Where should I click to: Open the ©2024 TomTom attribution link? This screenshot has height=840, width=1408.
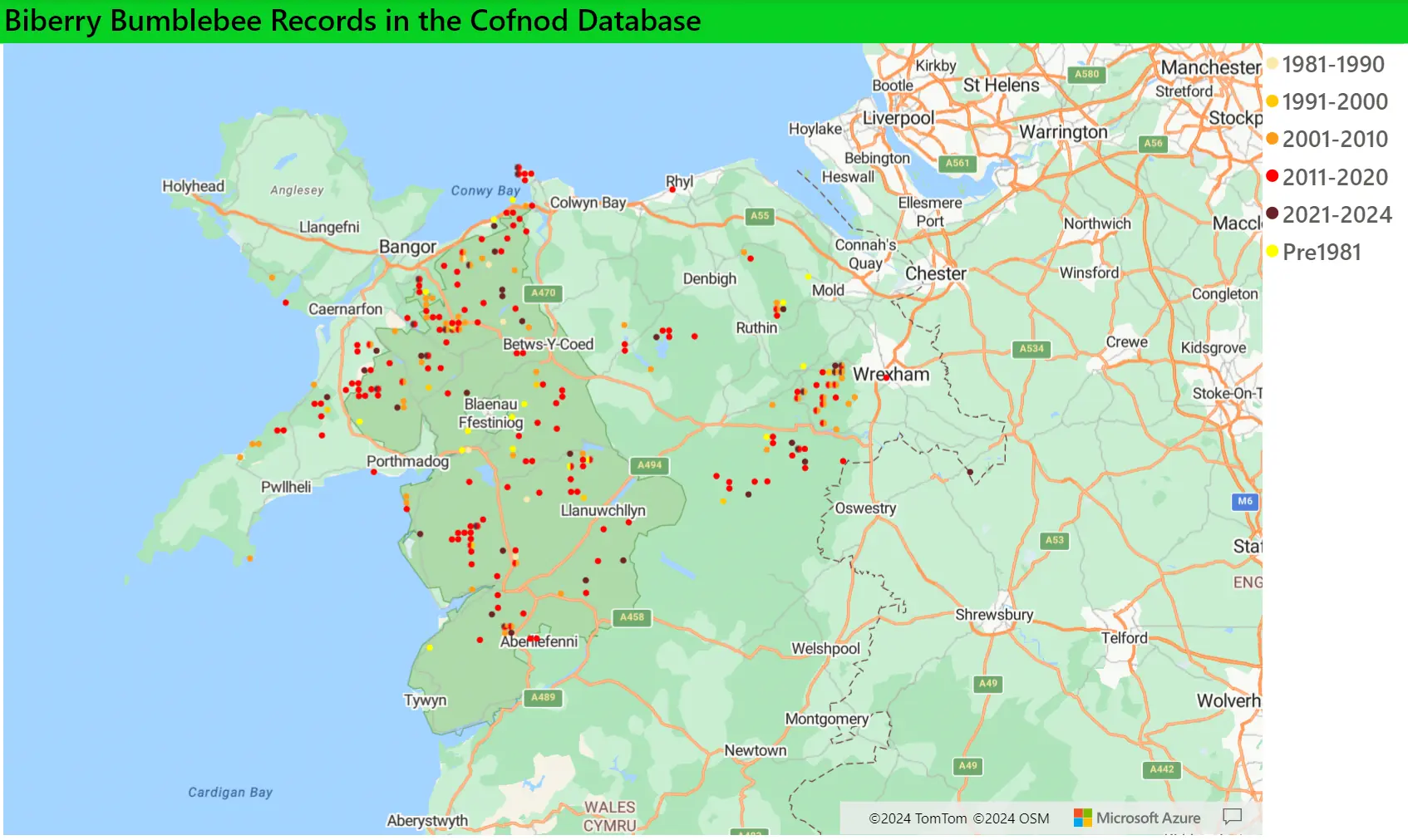tap(918, 818)
